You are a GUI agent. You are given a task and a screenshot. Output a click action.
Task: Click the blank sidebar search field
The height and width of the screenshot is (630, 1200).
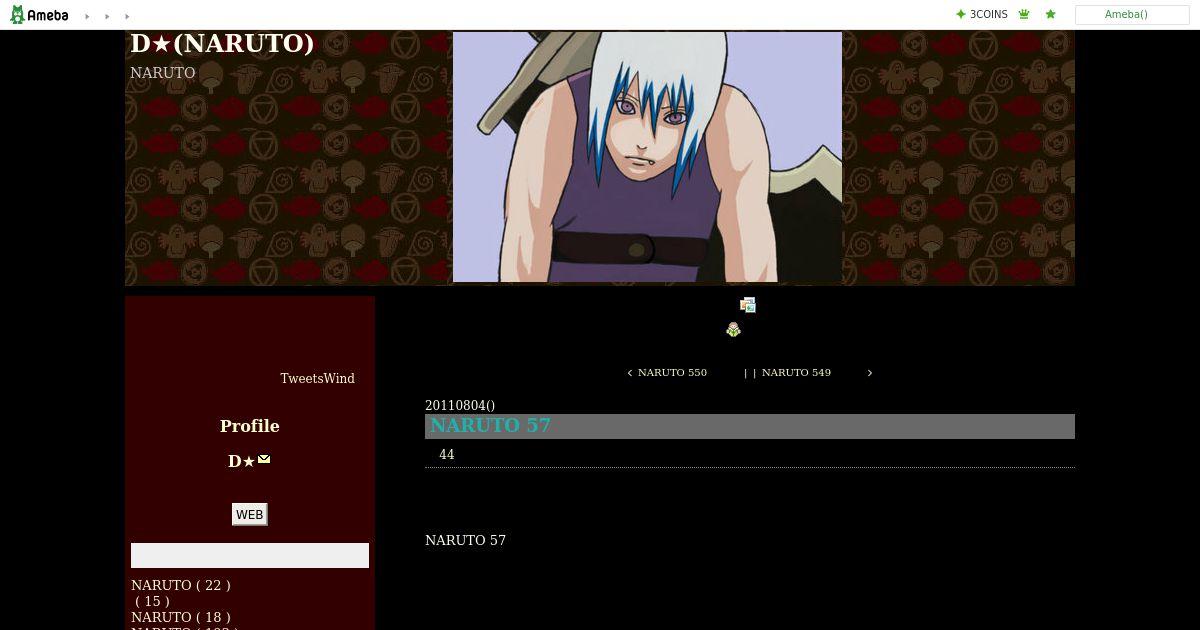pos(250,555)
